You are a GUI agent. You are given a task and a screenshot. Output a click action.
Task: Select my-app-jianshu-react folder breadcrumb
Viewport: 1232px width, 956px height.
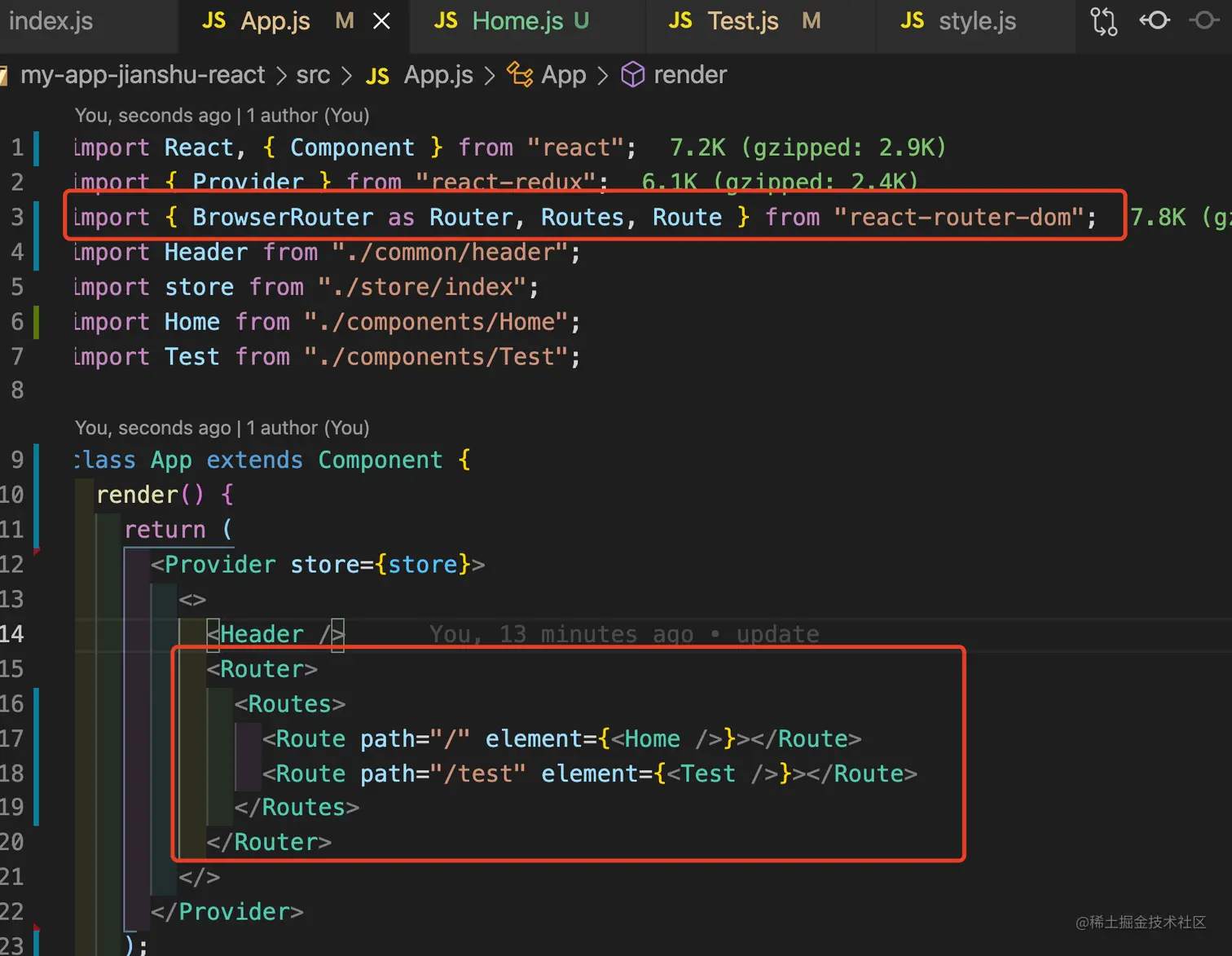tap(143, 75)
